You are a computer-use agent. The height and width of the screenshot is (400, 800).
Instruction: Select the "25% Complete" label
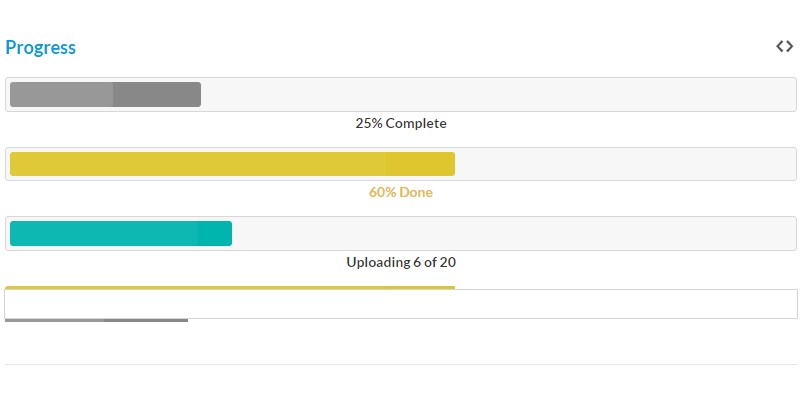coord(401,124)
